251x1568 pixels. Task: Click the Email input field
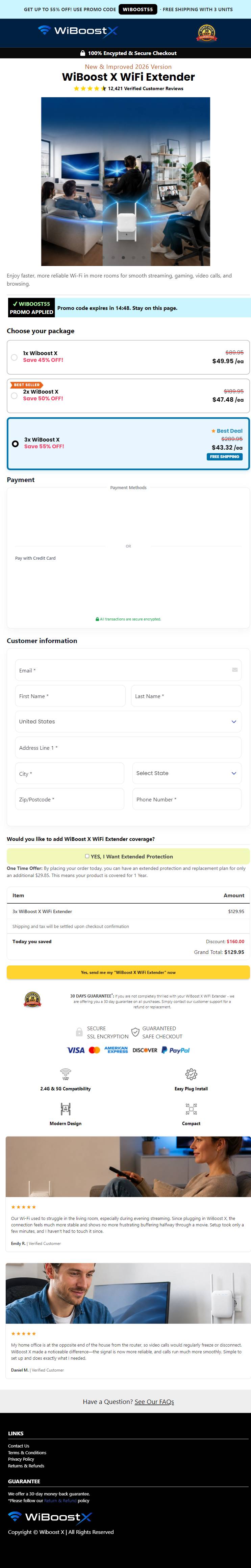click(x=128, y=670)
